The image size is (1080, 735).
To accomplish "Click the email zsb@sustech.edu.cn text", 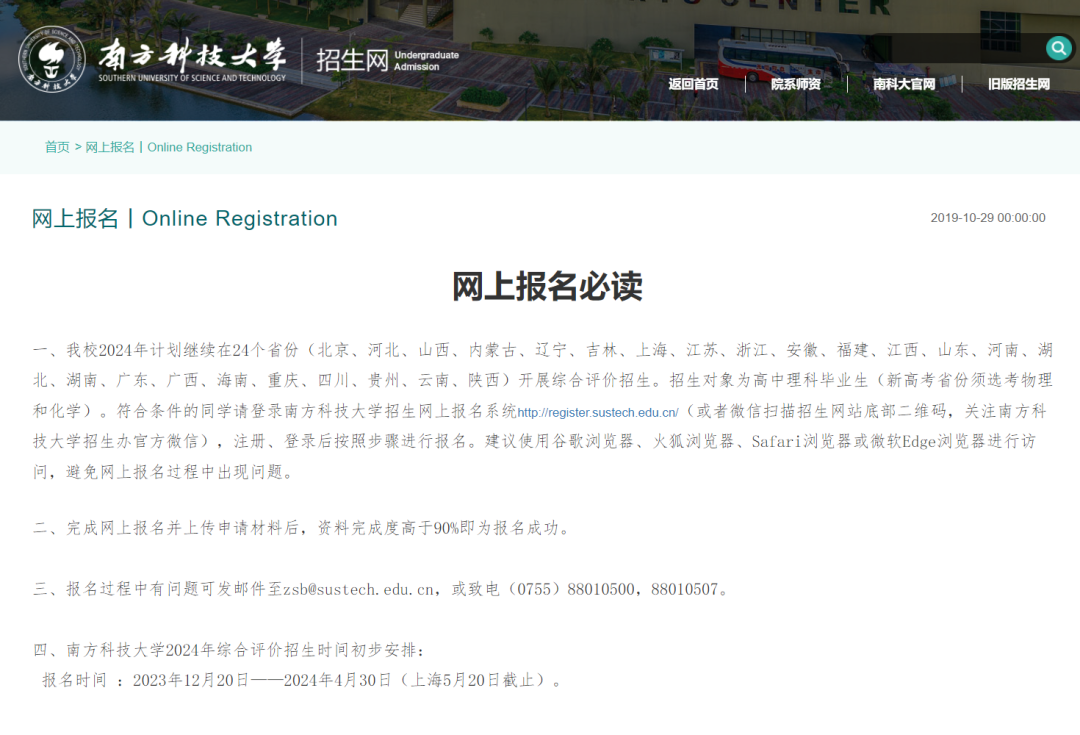I will (359, 590).
